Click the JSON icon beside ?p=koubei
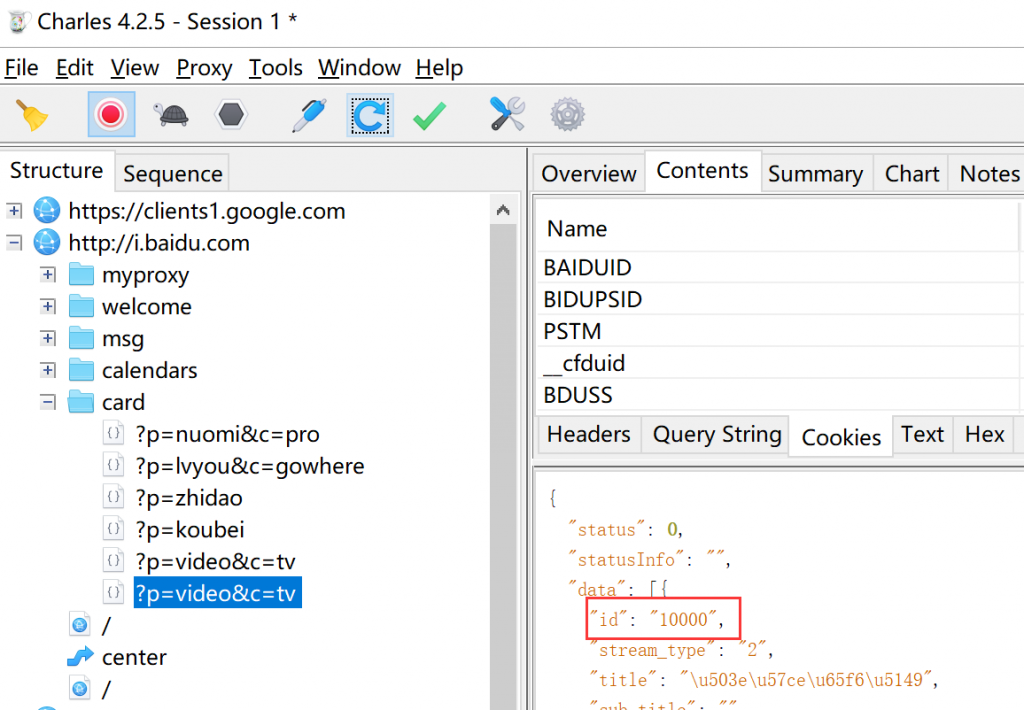The height and width of the screenshot is (710, 1024). (x=114, y=529)
